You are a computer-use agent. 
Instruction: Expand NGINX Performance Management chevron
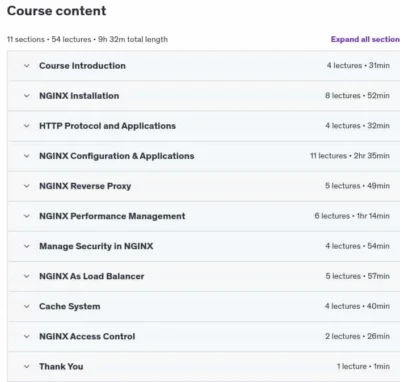(x=27, y=216)
